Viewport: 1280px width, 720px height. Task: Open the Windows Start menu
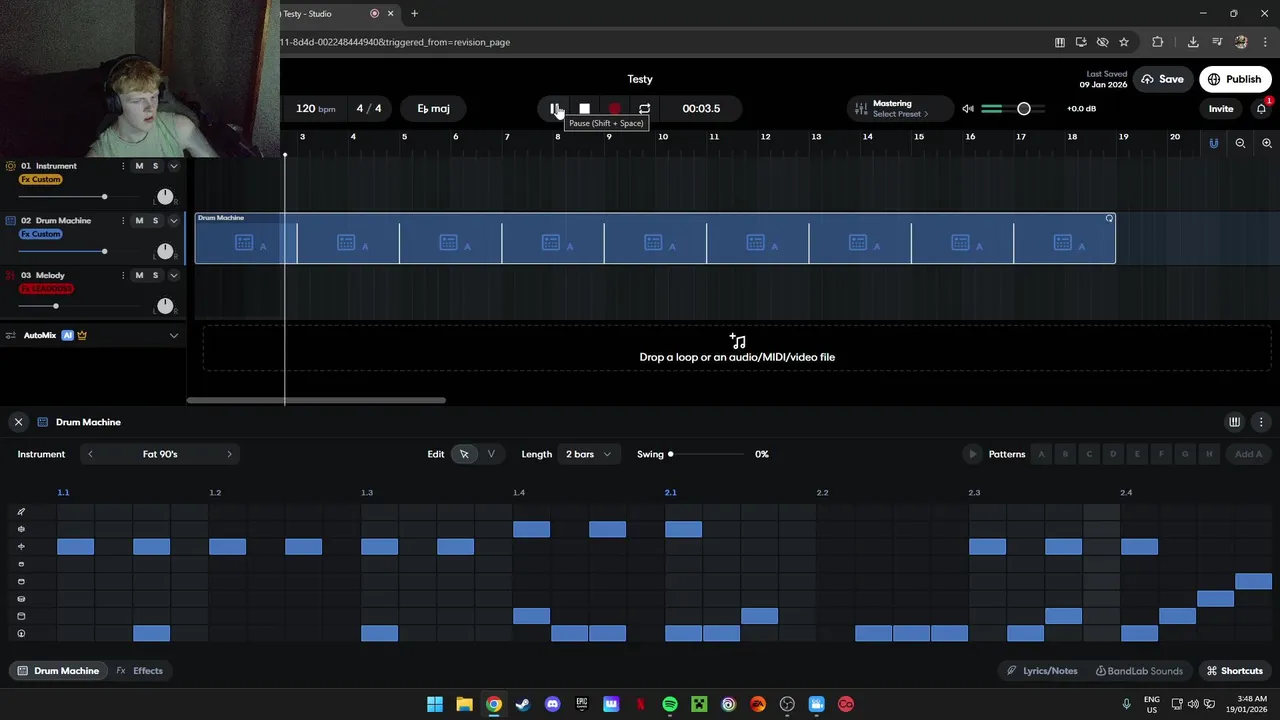(435, 704)
